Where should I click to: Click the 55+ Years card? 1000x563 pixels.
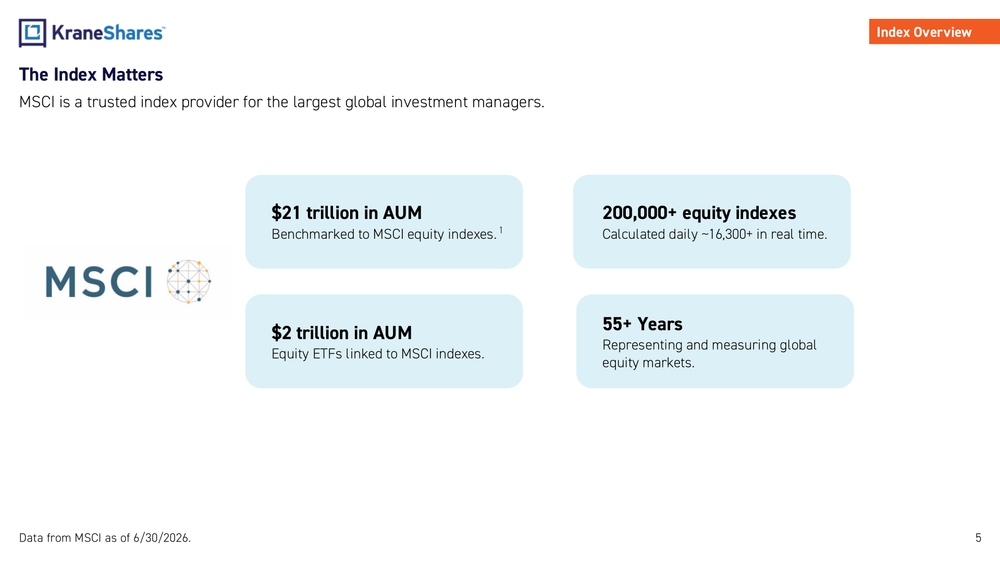pyautogui.click(x=715, y=341)
